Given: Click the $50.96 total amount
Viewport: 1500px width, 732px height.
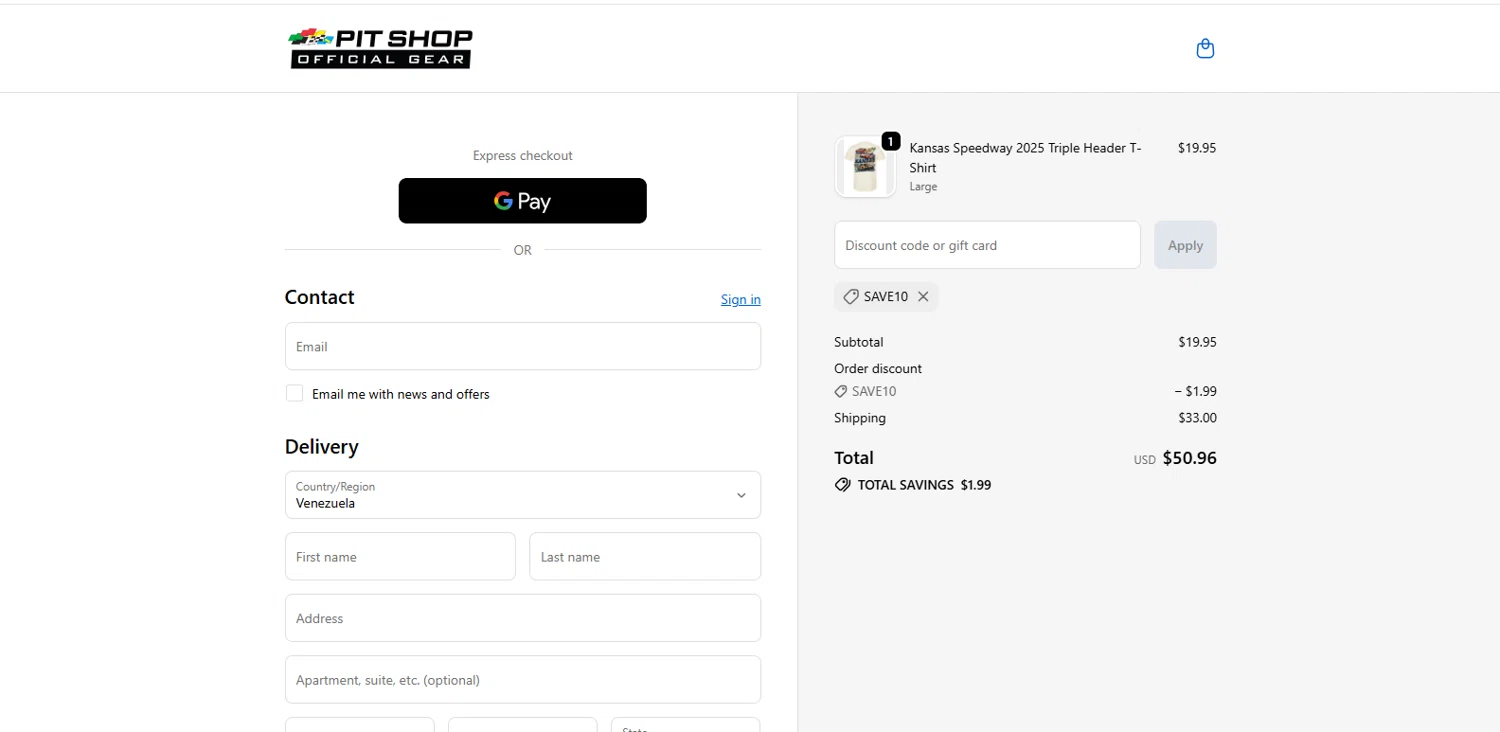Looking at the screenshot, I should (x=1189, y=458).
